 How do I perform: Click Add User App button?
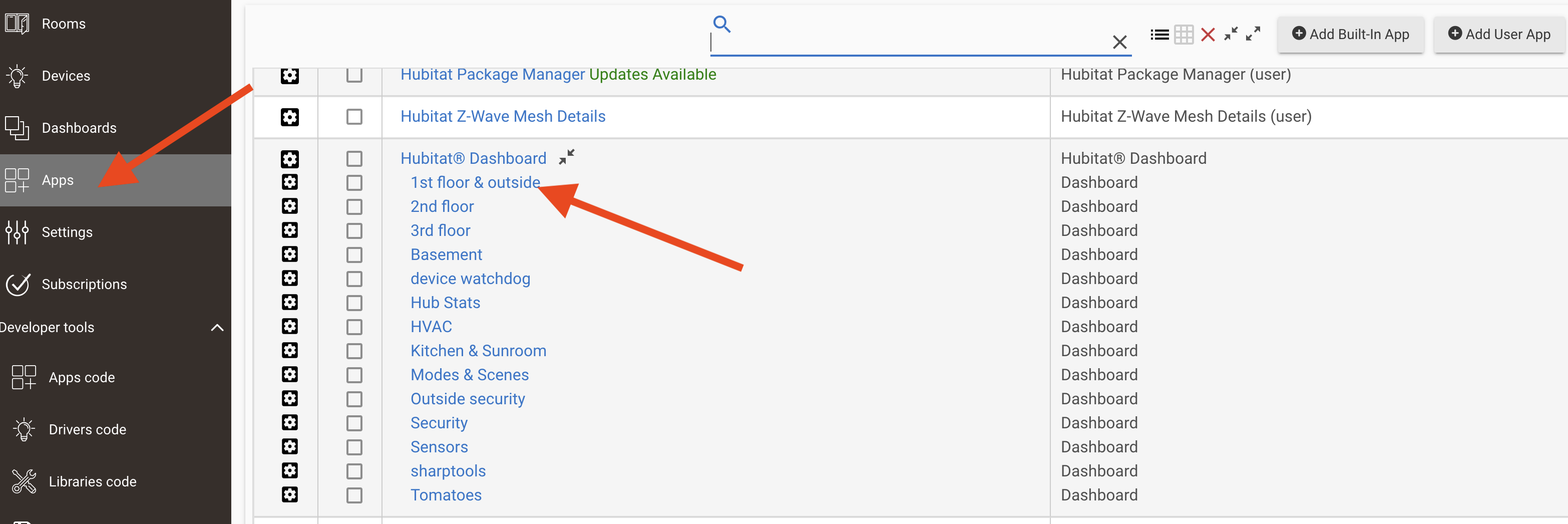click(1499, 34)
